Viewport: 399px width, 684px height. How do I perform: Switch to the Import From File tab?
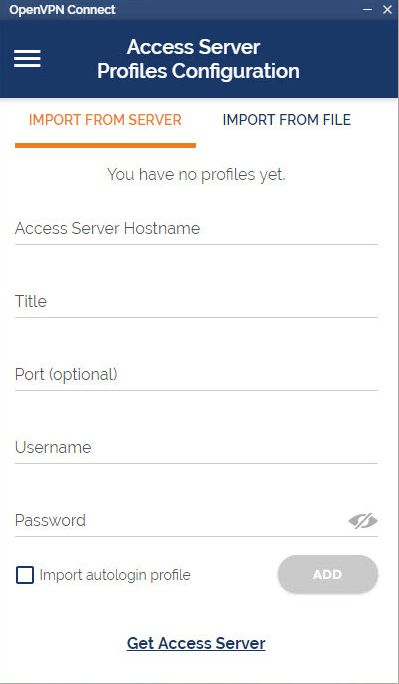[x=286, y=120]
